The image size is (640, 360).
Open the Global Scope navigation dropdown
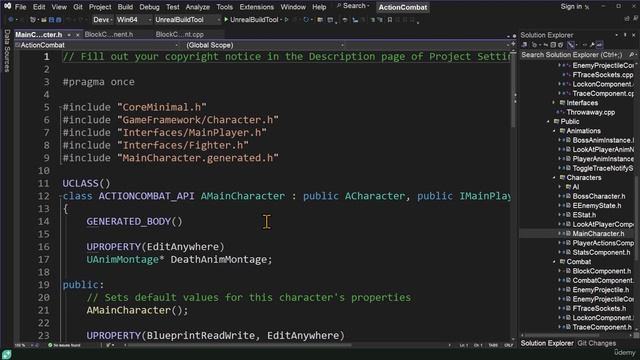(264, 45)
